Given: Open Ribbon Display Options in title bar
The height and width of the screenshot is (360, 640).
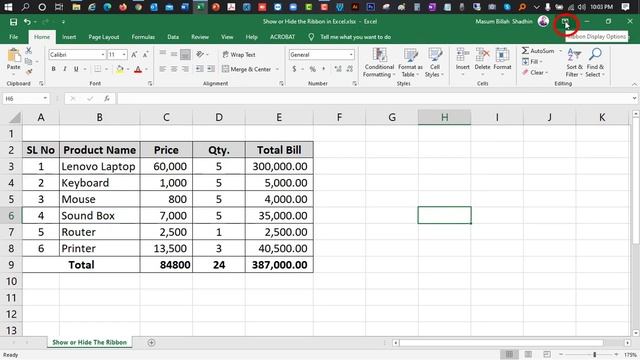Looking at the screenshot, I should pos(565,22).
